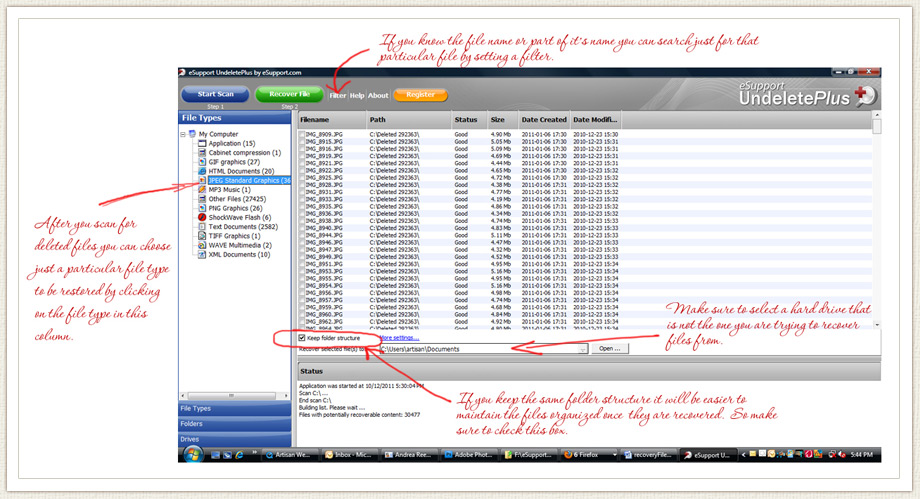
Task: Select Other Files (27425) tree item
Action: coord(237,199)
